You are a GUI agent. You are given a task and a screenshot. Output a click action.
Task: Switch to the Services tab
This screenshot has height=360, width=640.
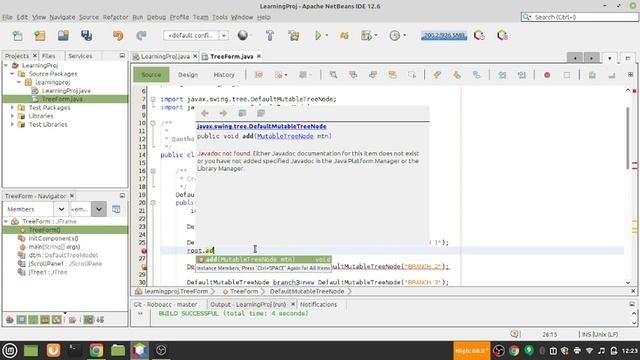pos(80,56)
